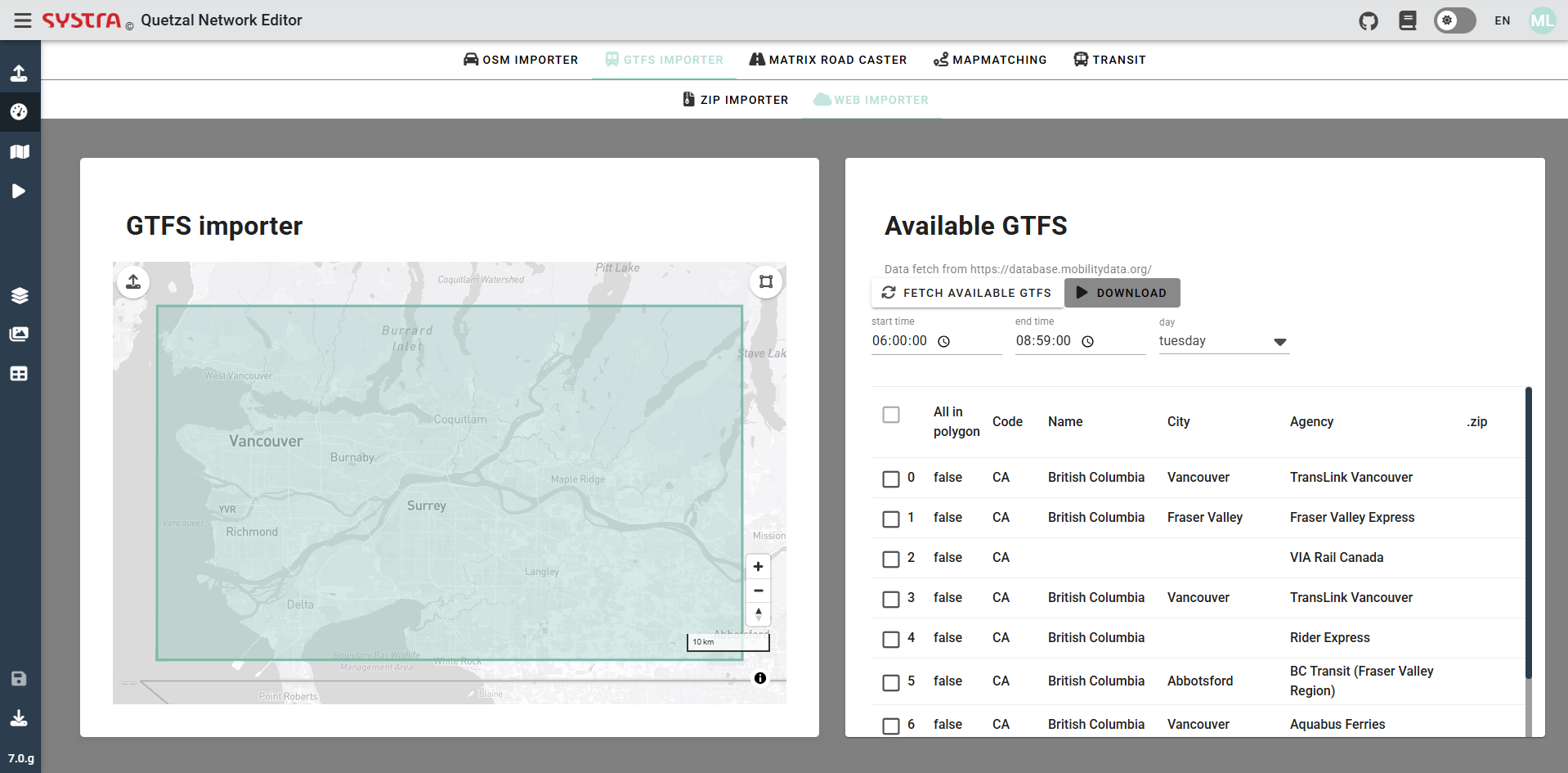Check row 0 TransLink Vancouver

(x=891, y=479)
